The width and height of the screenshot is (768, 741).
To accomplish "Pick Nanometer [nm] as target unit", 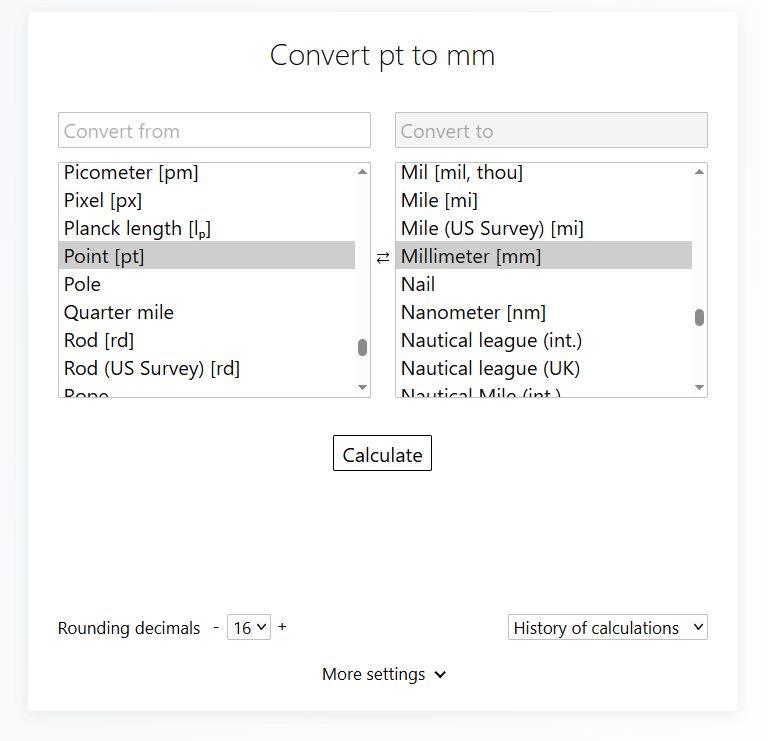I will 473,313.
